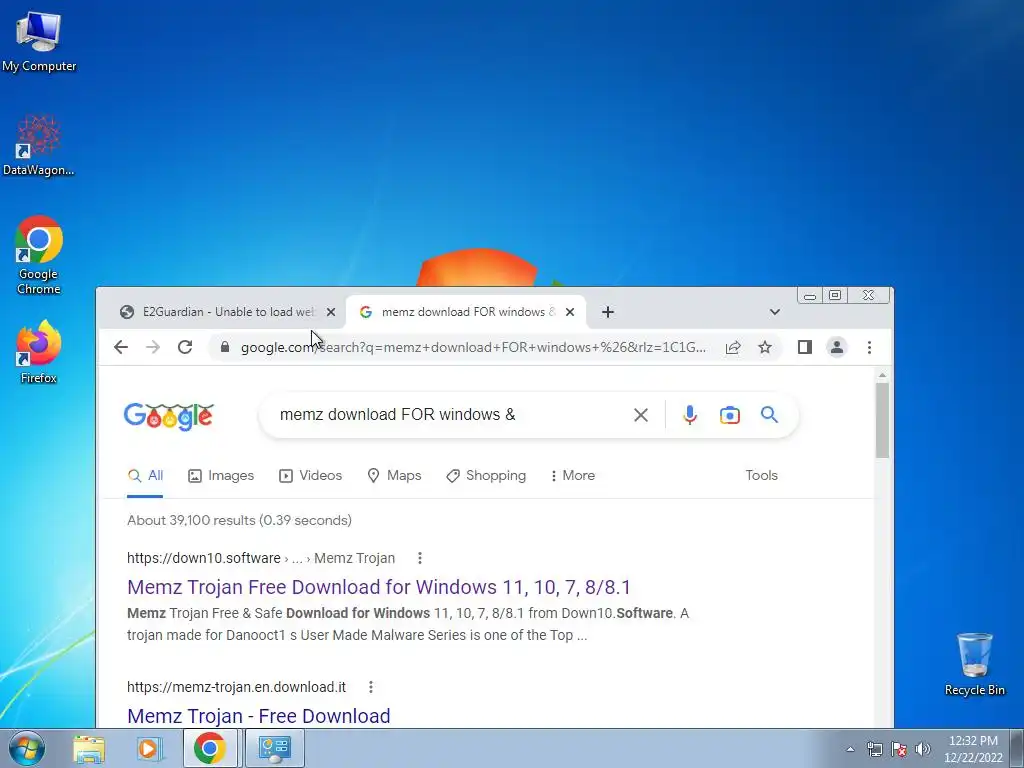
Task: Open the Memz Trojan - Free Download link
Action: (x=259, y=716)
